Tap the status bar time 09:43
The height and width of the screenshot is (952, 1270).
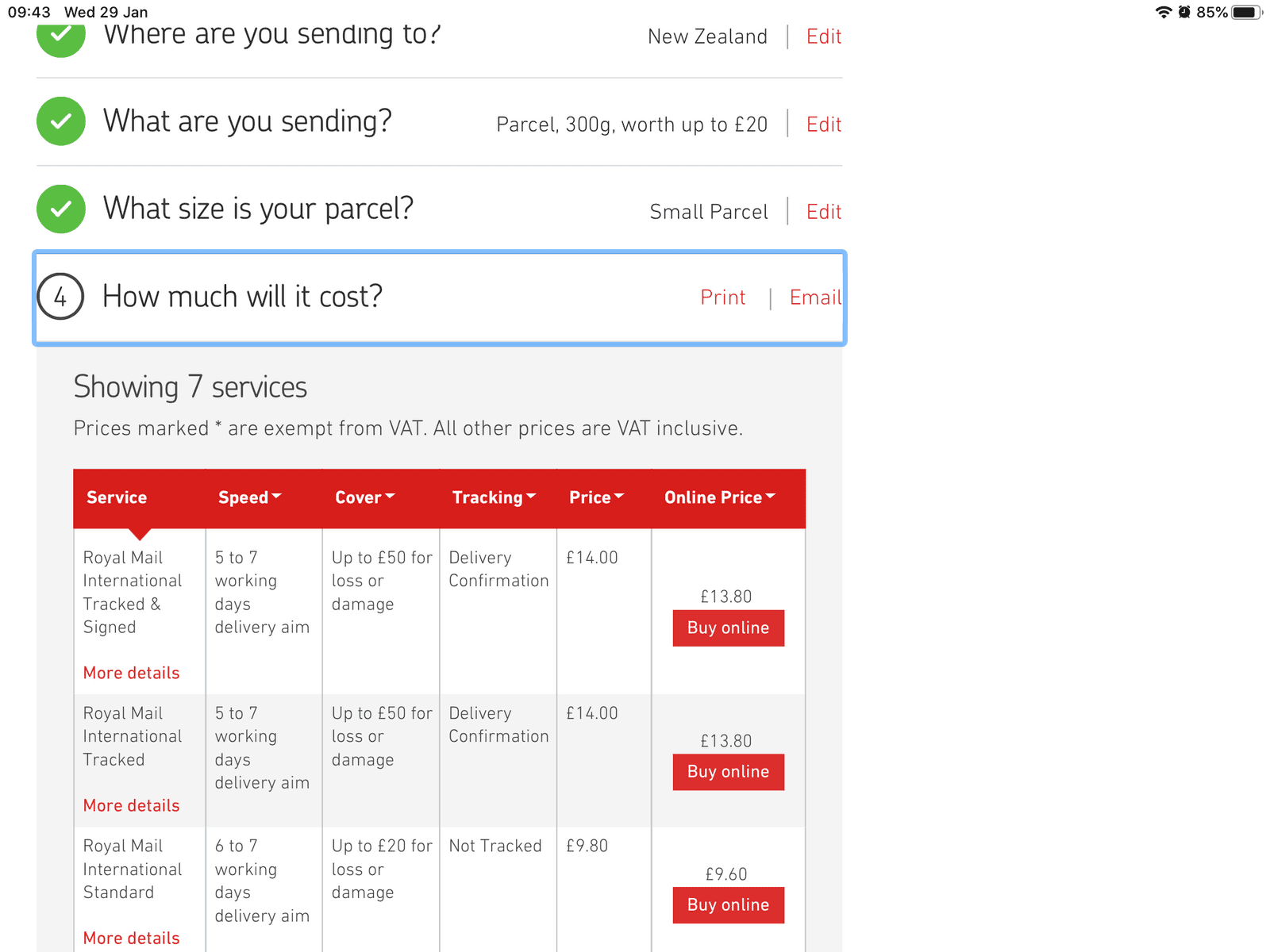(29, 12)
